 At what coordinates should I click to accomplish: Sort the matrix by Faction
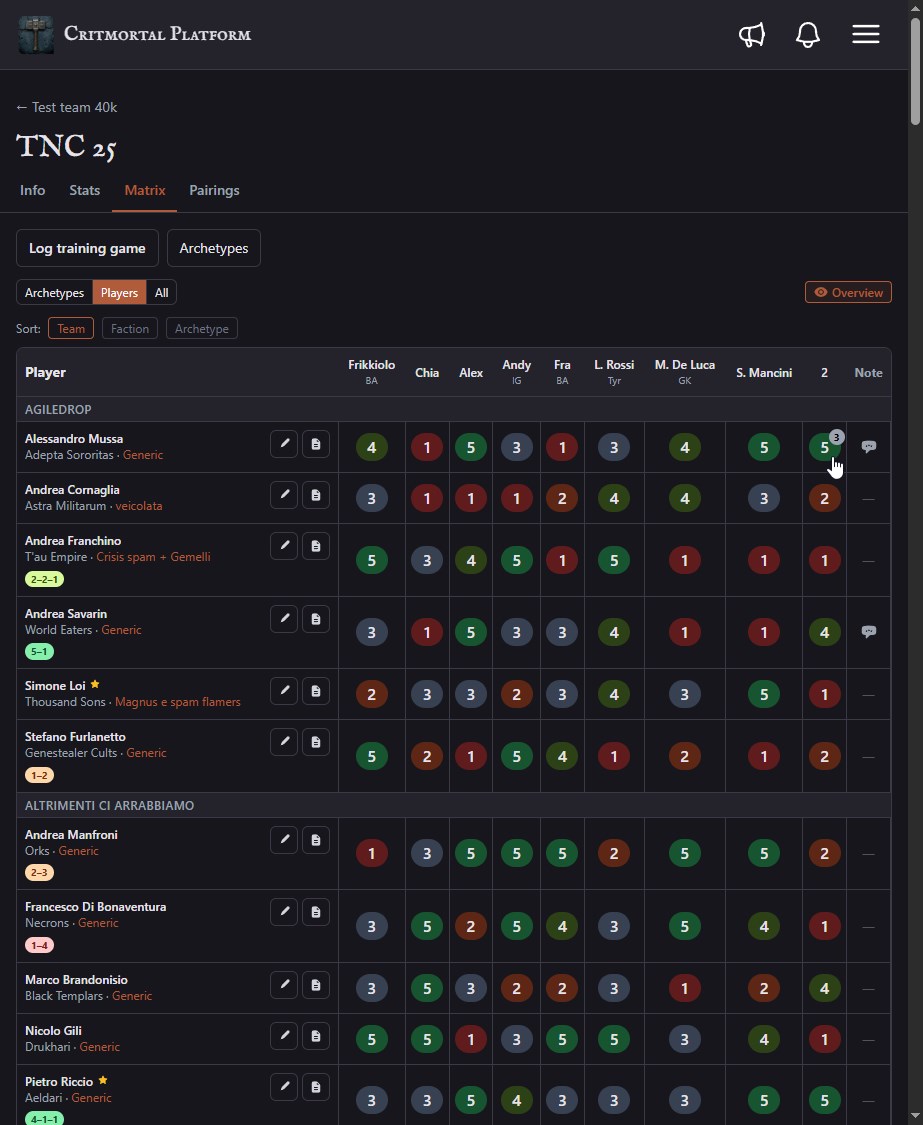tap(130, 329)
